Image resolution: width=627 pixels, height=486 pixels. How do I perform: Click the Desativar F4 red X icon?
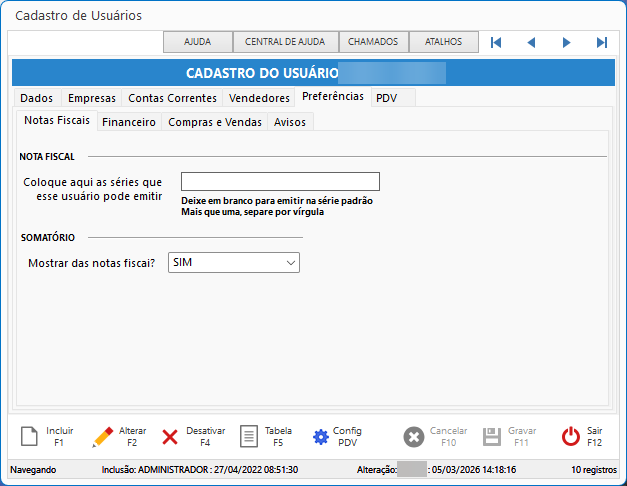170,437
